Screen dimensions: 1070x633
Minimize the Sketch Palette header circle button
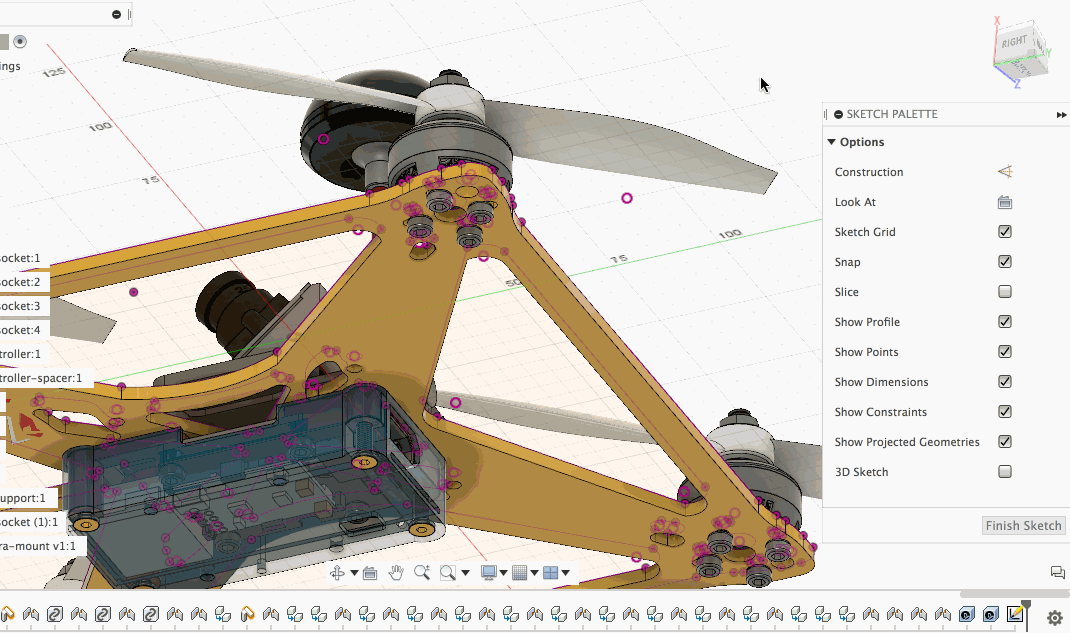(838, 115)
